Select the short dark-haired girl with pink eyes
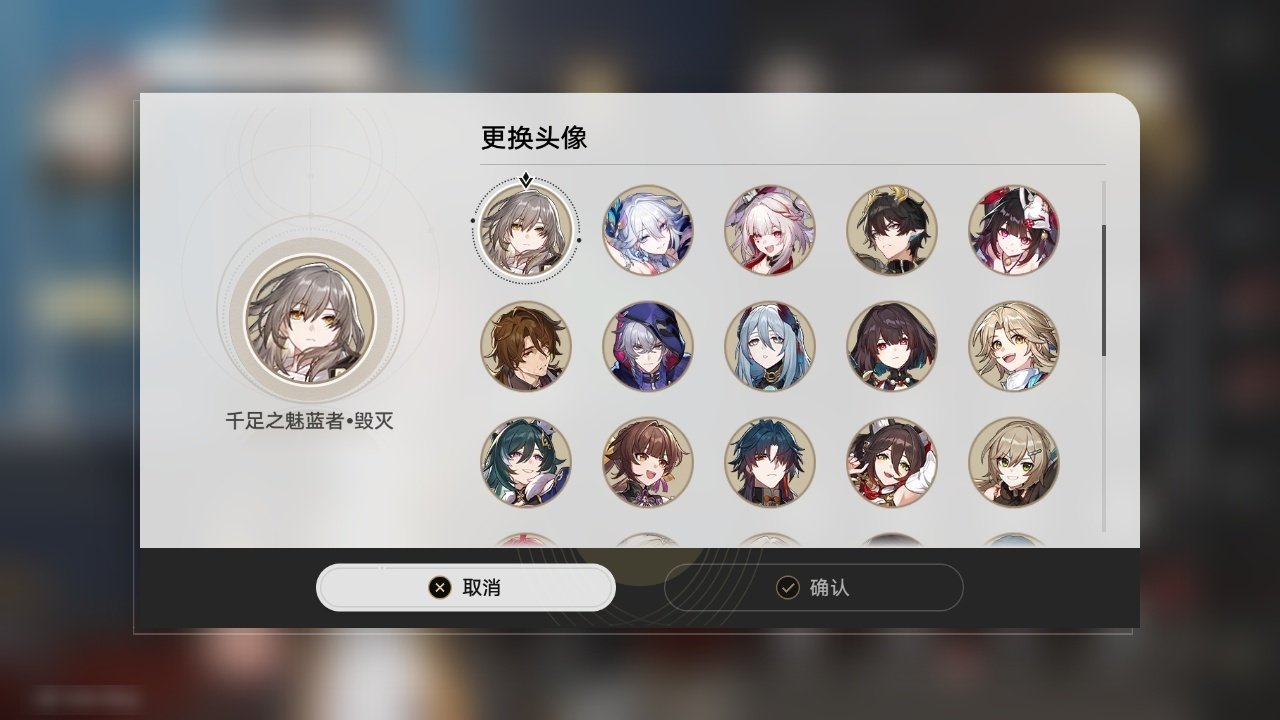1280x720 pixels. (892, 346)
